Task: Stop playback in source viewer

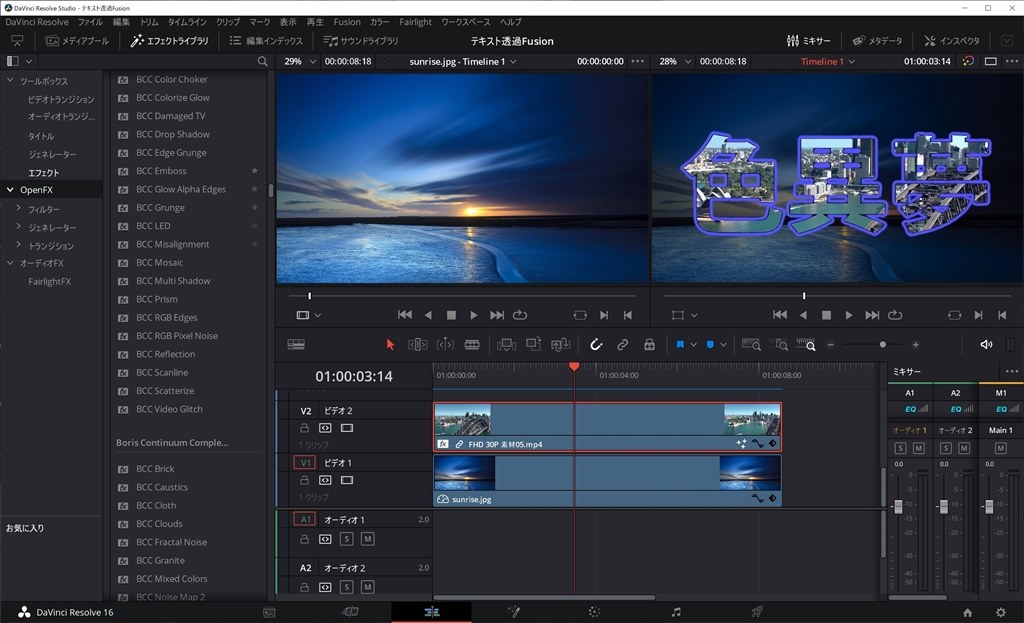Action: click(x=451, y=315)
